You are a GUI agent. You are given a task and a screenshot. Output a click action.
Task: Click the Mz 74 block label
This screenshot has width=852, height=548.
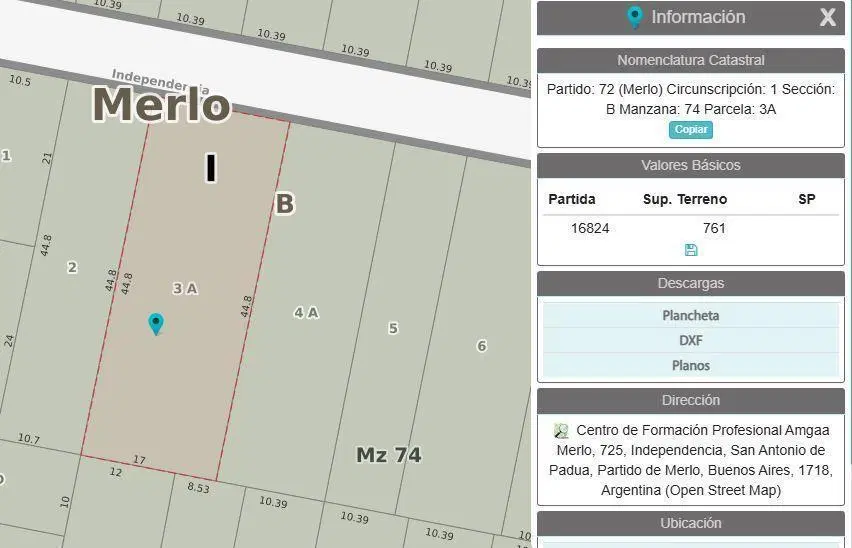coord(389,455)
